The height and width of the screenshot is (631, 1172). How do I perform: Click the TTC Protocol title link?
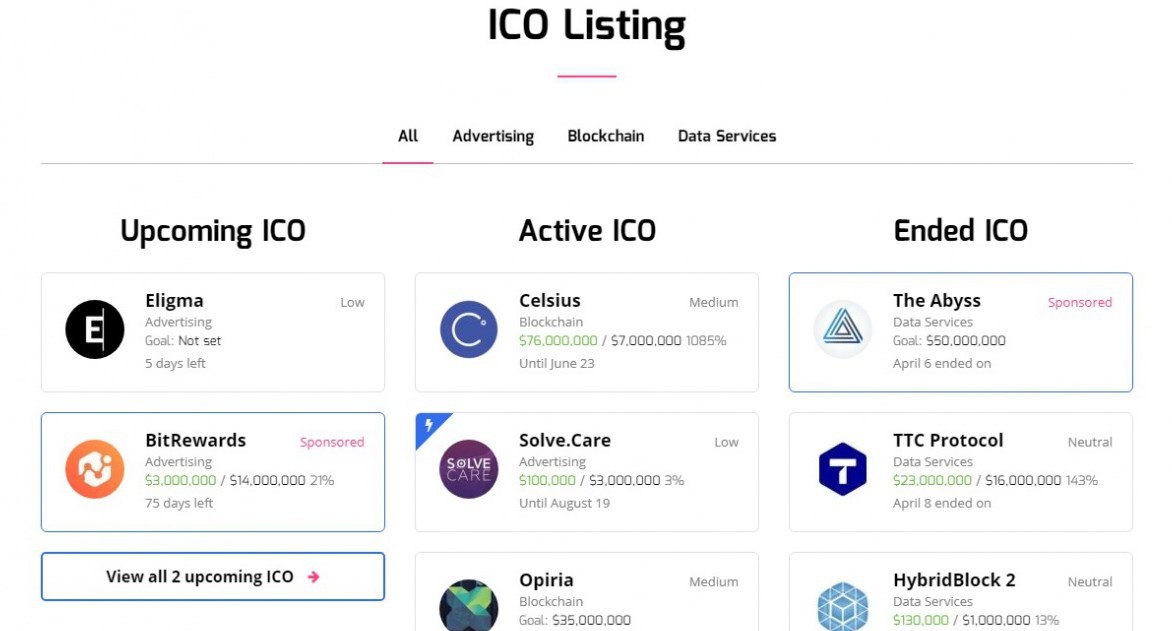pyautogui.click(x=948, y=440)
